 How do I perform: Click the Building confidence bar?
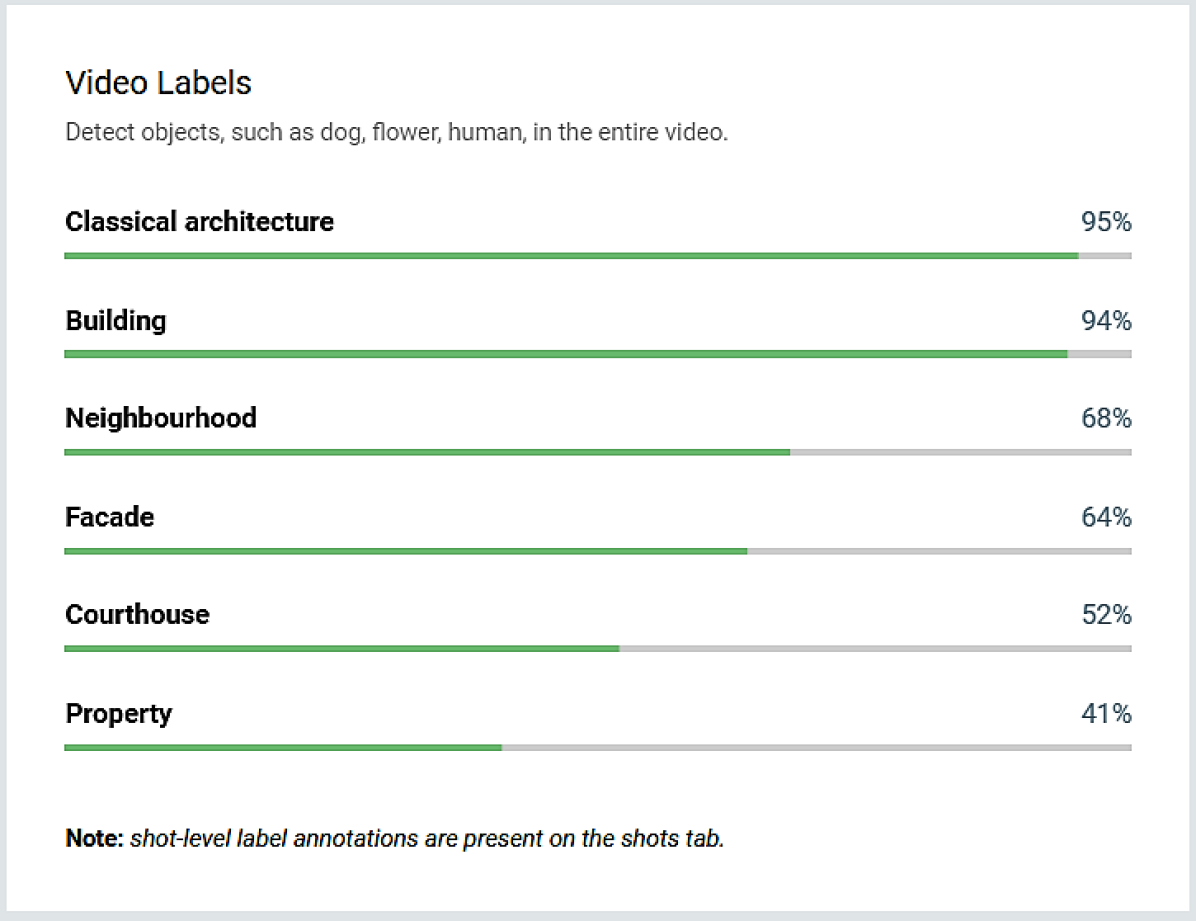pyautogui.click(x=597, y=354)
